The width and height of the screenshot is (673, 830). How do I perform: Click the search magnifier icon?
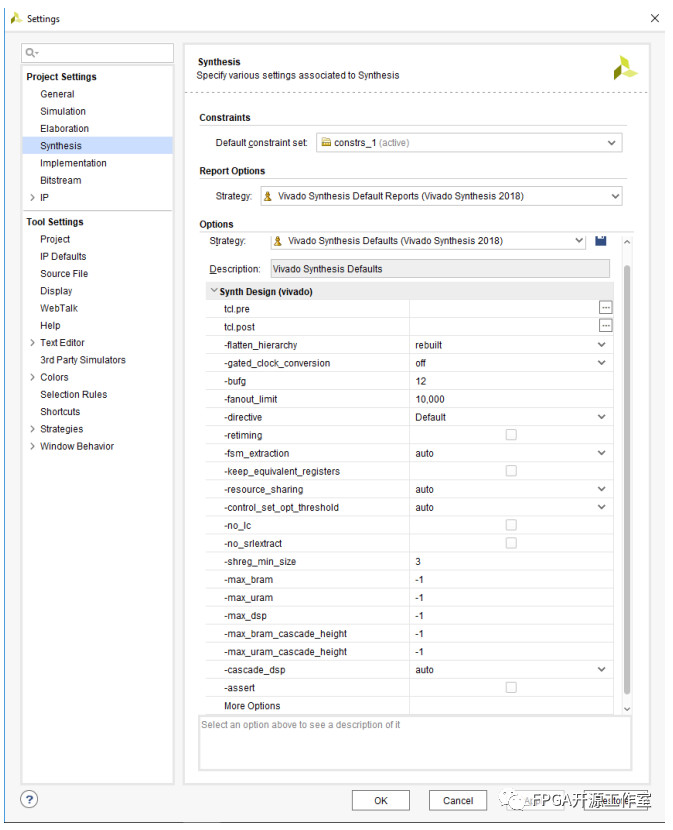click(31, 52)
